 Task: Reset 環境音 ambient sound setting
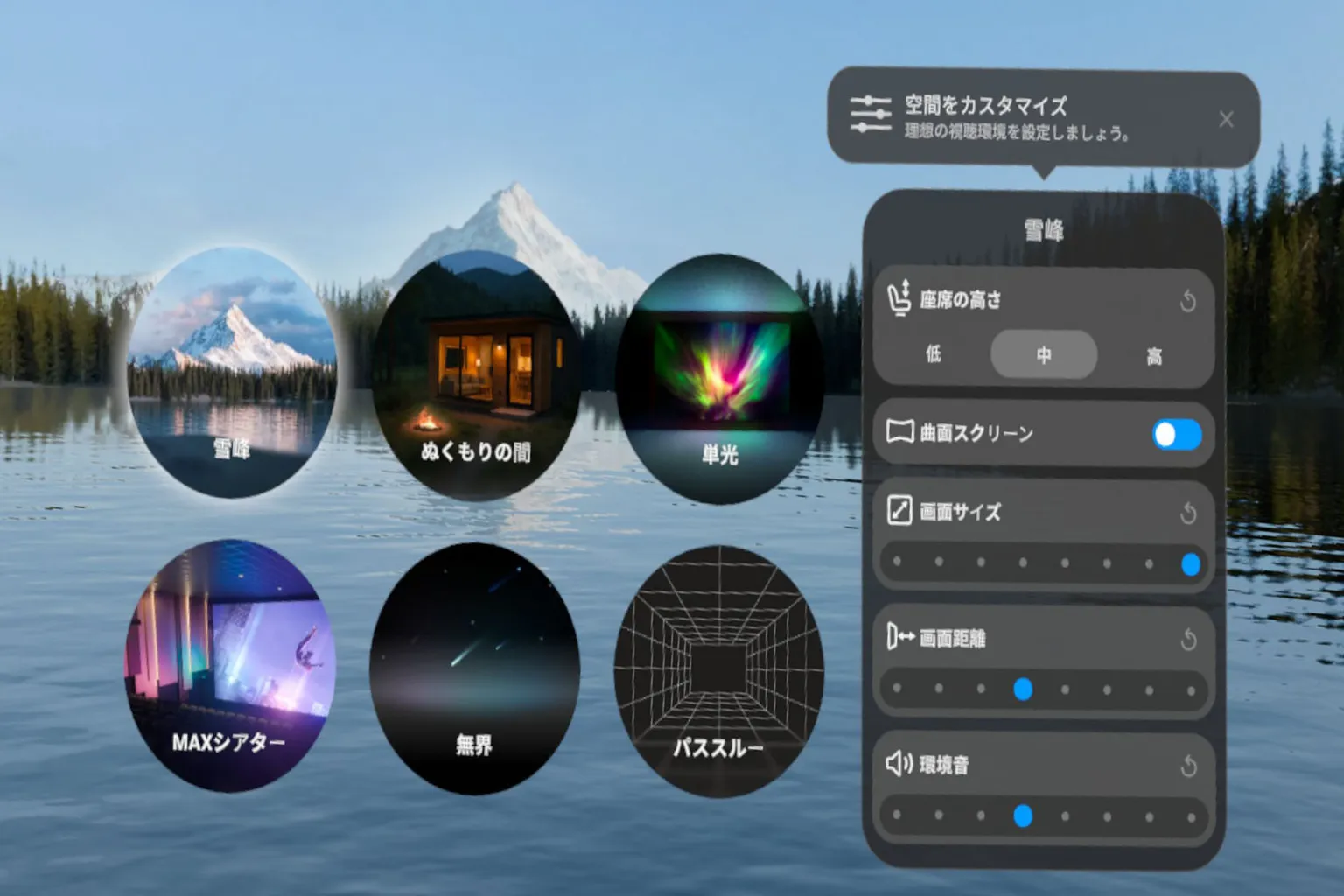1187,766
